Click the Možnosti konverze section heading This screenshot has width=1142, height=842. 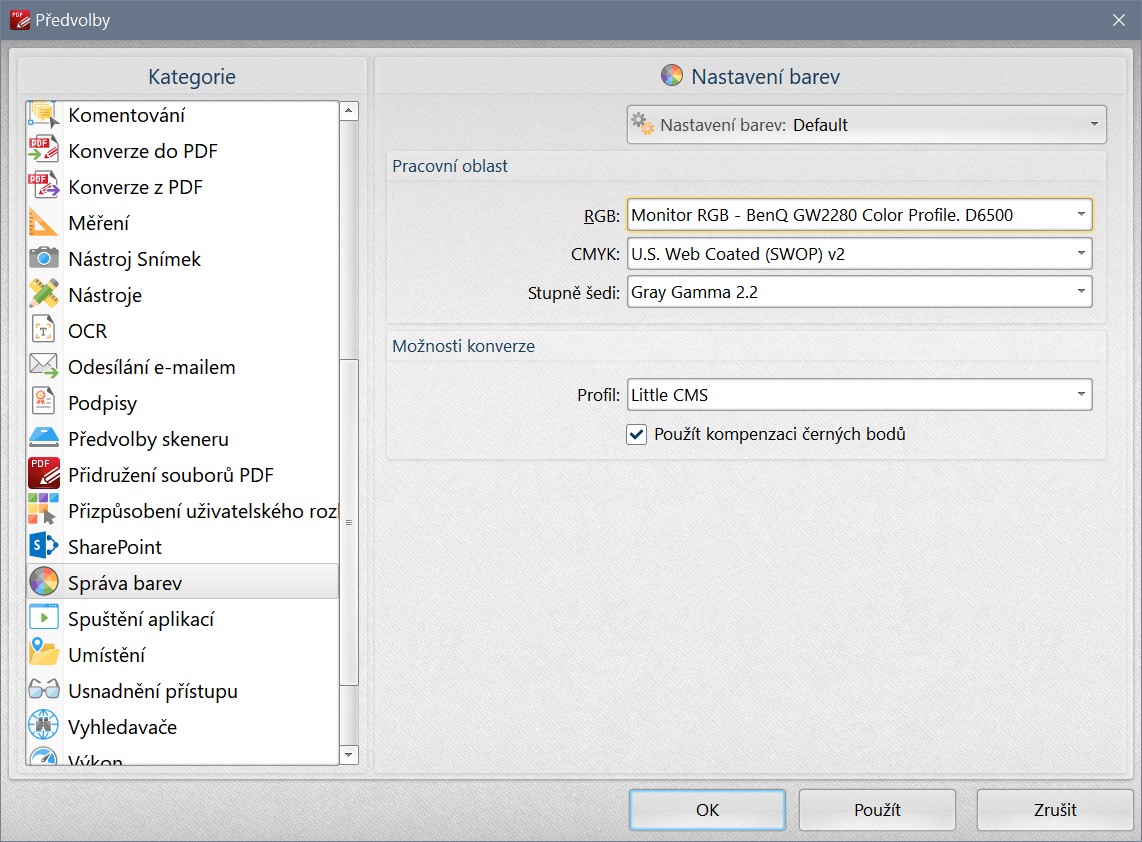click(x=463, y=346)
